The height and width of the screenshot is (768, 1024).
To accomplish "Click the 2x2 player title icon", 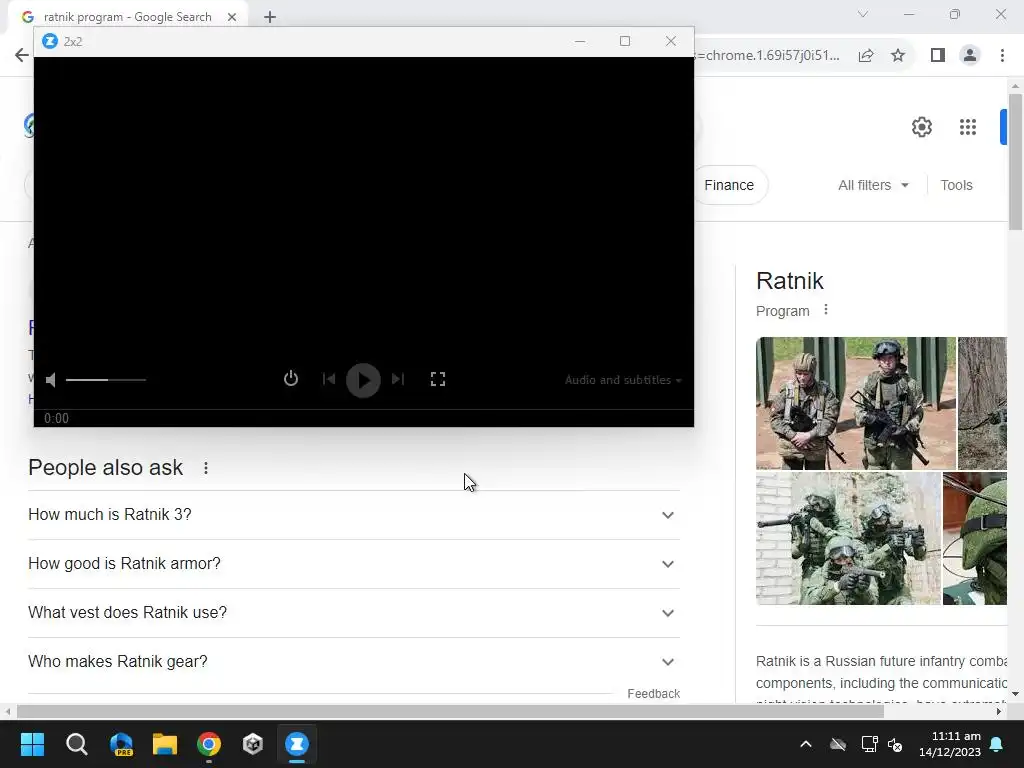I will tap(50, 41).
